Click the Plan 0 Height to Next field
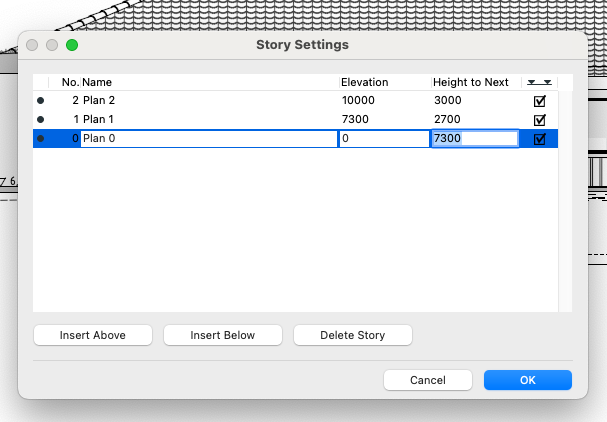 [474, 139]
